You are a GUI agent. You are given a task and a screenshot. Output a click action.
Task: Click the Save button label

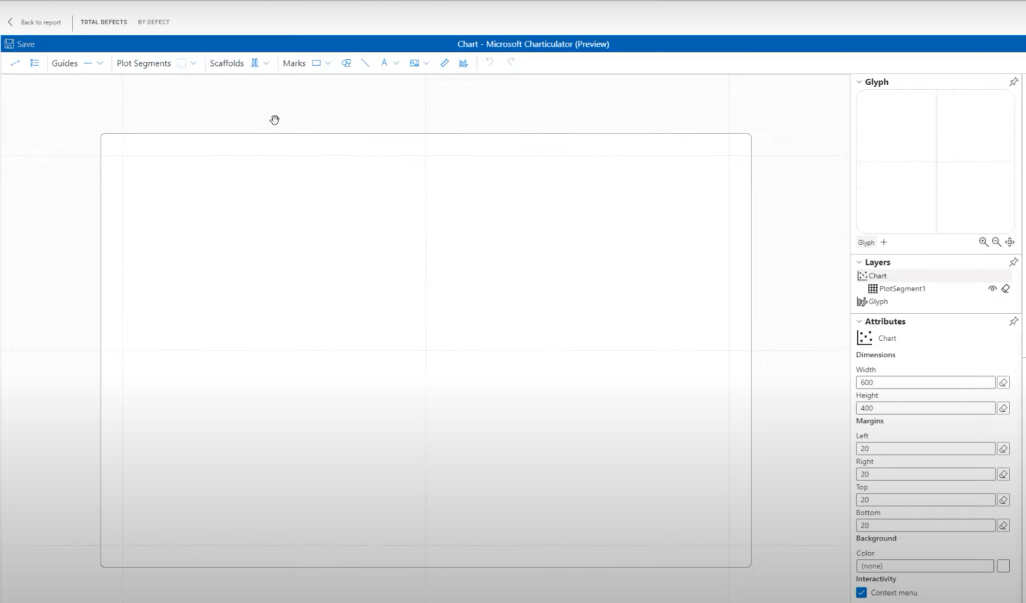26,44
